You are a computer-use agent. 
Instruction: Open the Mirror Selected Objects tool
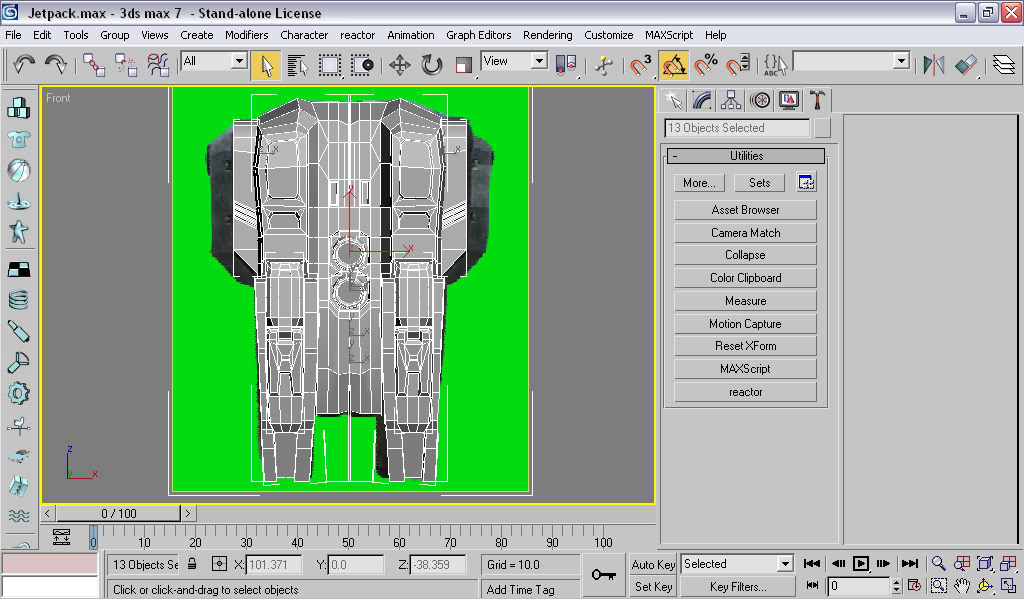934,66
